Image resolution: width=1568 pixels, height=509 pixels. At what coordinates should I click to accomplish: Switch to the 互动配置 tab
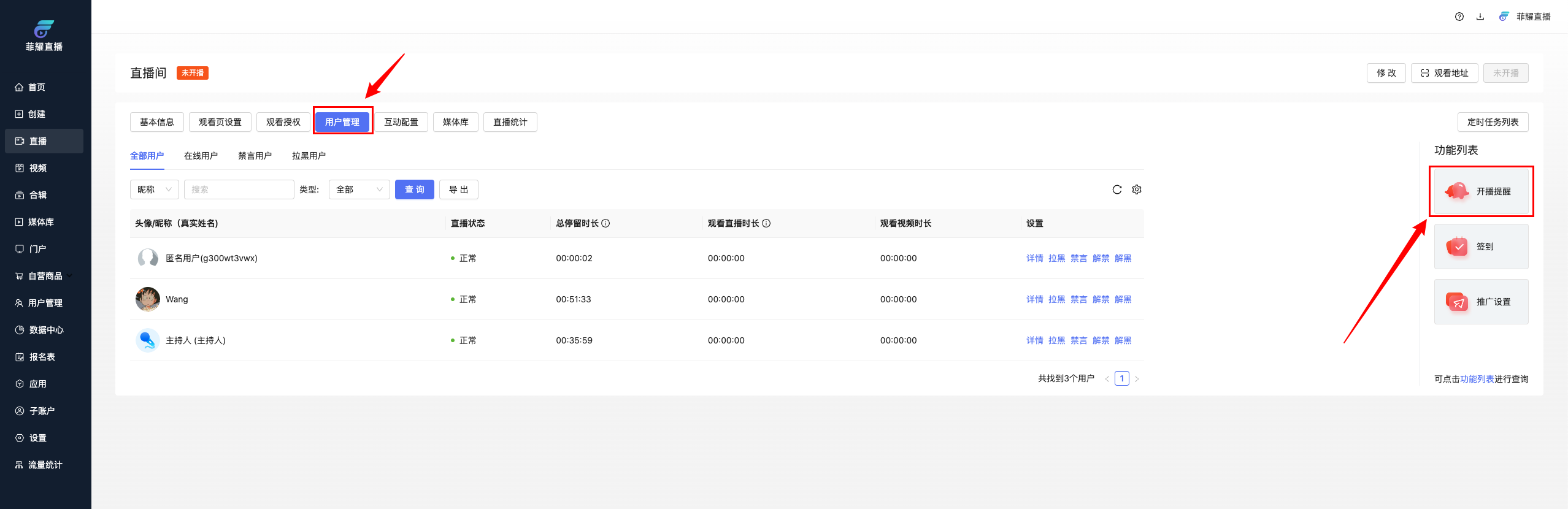(401, 122)
